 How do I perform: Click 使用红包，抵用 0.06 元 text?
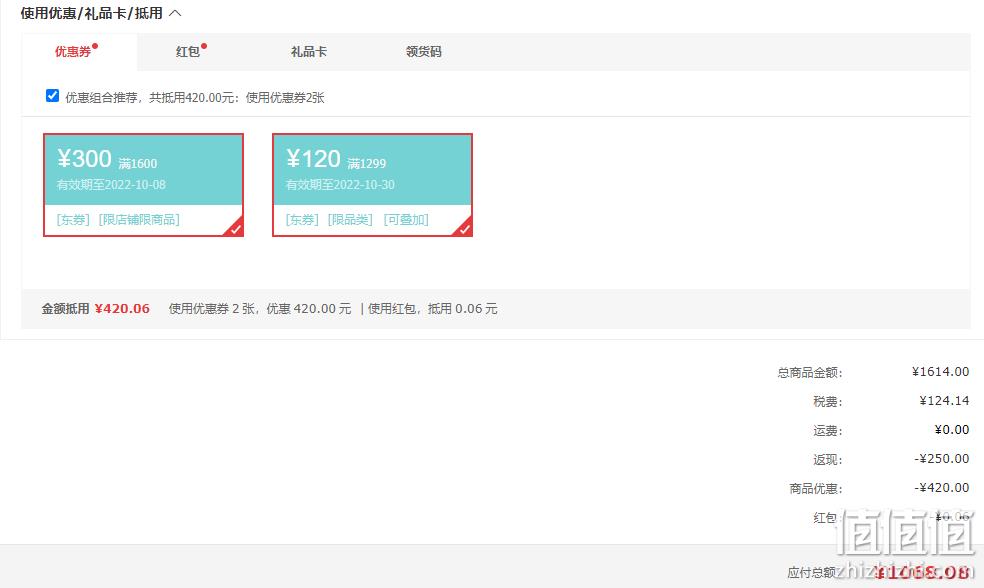[432, 309]
